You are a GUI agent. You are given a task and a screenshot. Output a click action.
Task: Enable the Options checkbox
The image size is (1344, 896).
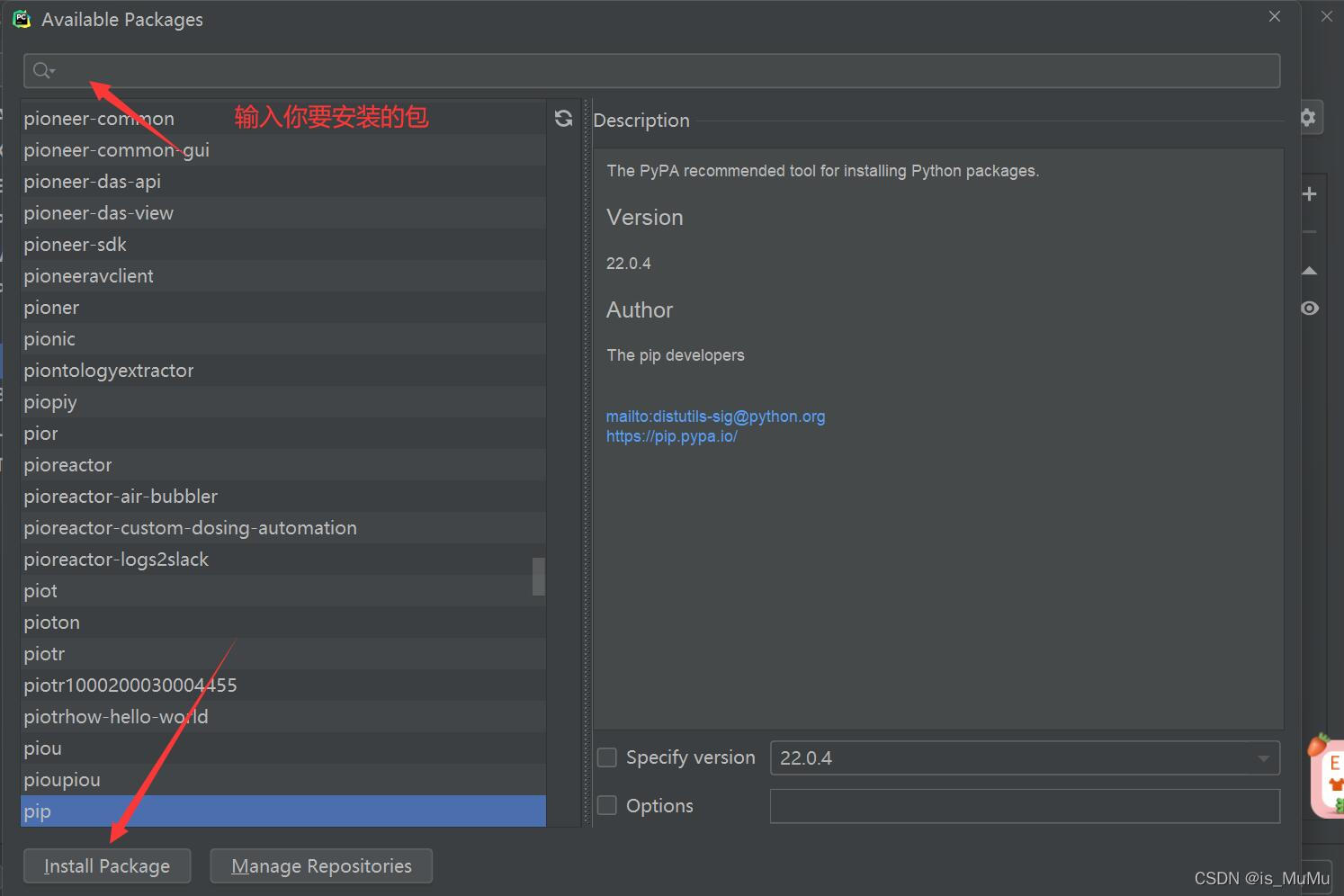(607, 805)
